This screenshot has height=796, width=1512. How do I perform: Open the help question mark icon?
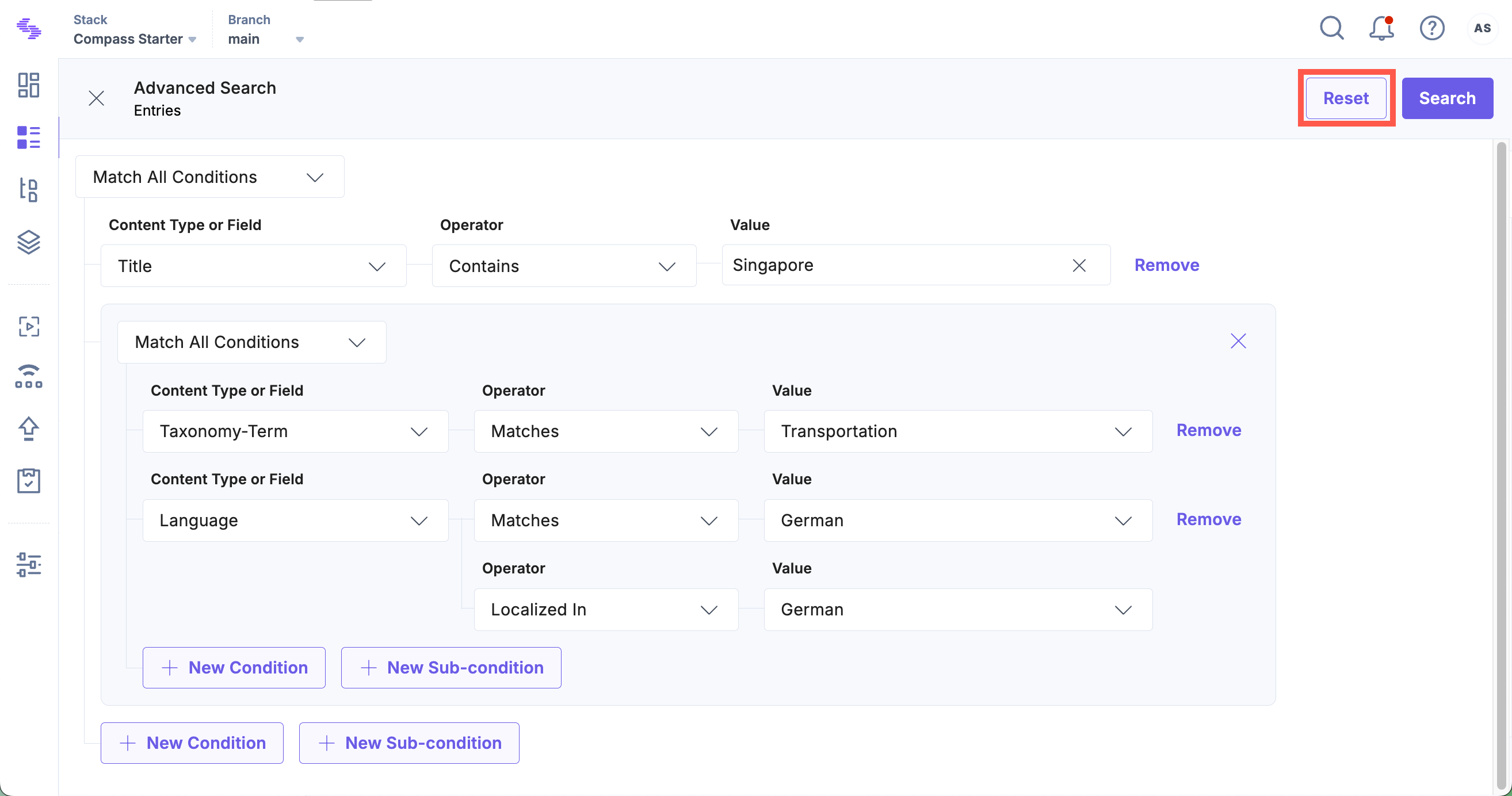pyautogui.click(x=1432, y=28)
